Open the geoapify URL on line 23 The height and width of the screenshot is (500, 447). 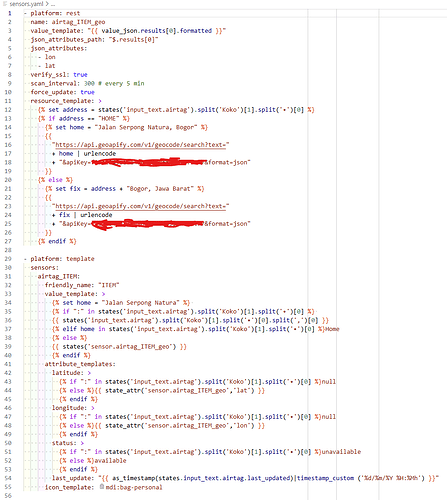pos(142,206)
